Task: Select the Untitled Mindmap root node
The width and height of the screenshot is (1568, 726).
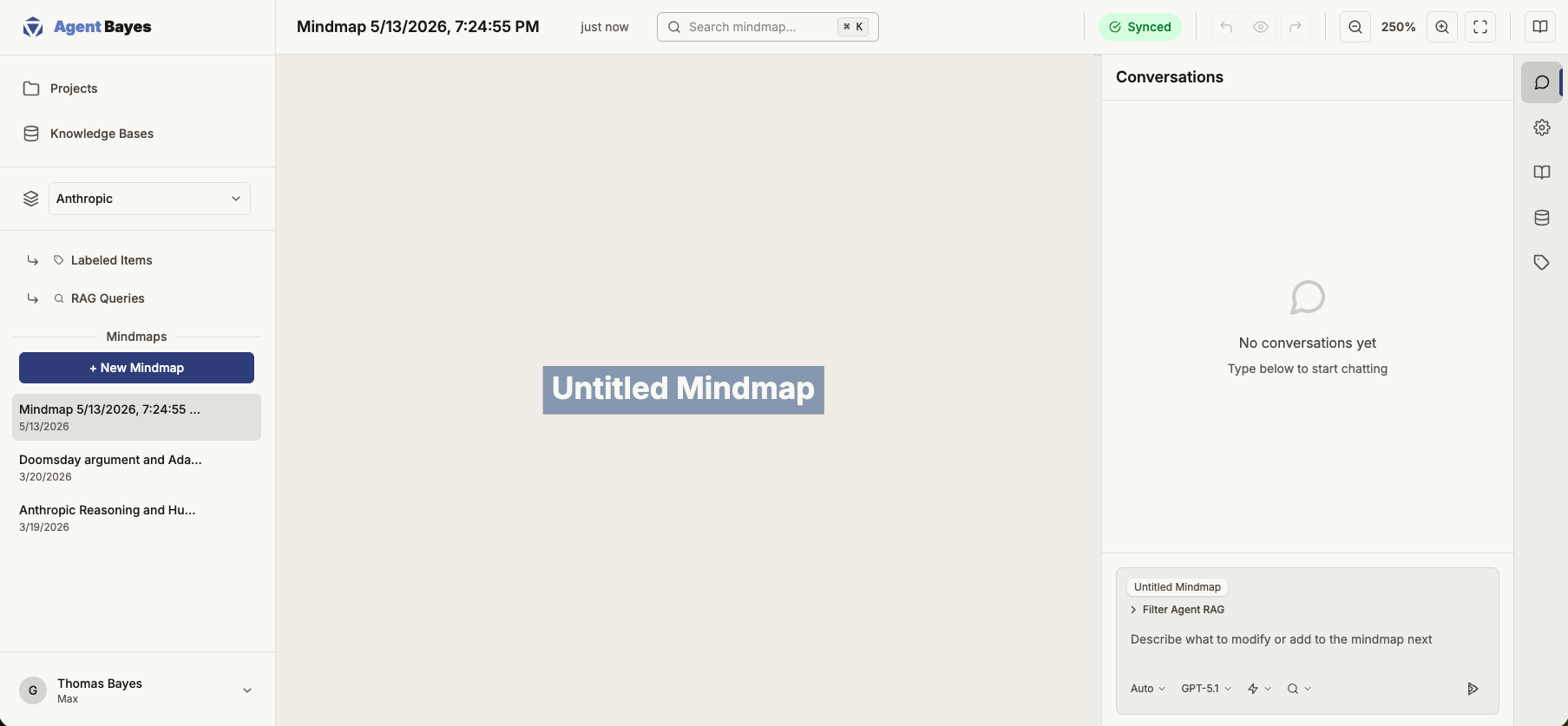Action: (x=684, y=389)
